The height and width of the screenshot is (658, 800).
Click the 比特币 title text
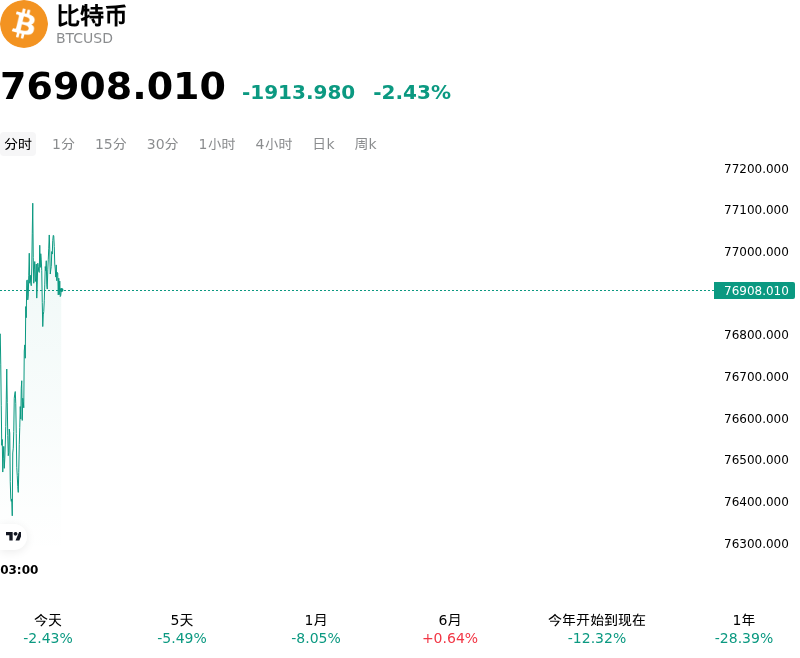91,16
